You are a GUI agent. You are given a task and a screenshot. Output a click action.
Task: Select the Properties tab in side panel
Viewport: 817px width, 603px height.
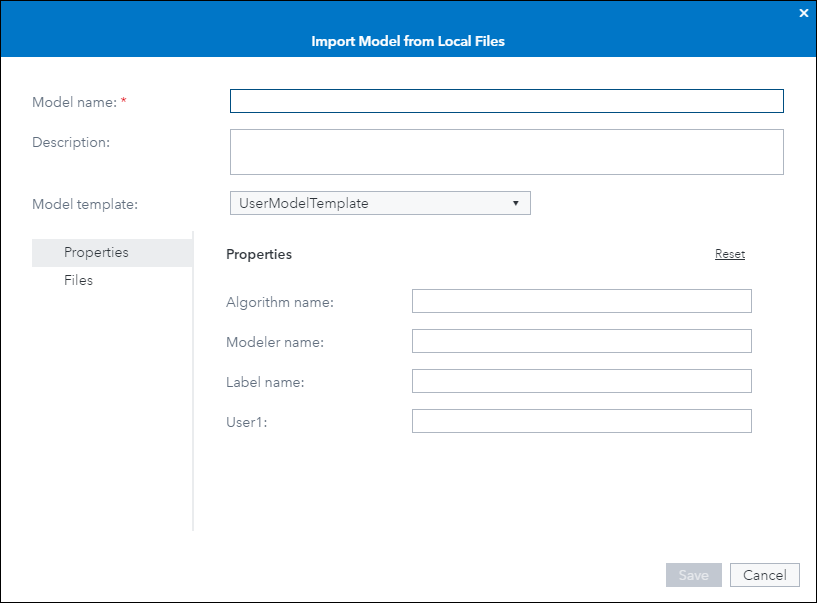click(x=96, y=252)
